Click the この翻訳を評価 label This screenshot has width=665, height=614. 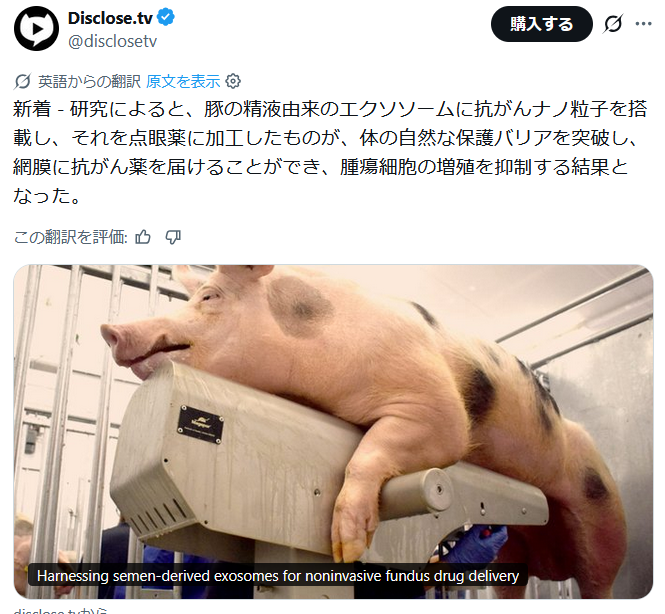click(70, 237)
